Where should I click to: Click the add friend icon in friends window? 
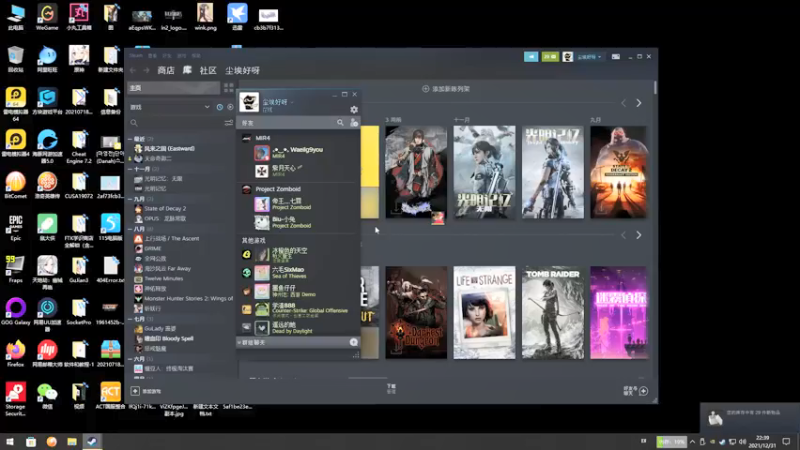point(354,122)
